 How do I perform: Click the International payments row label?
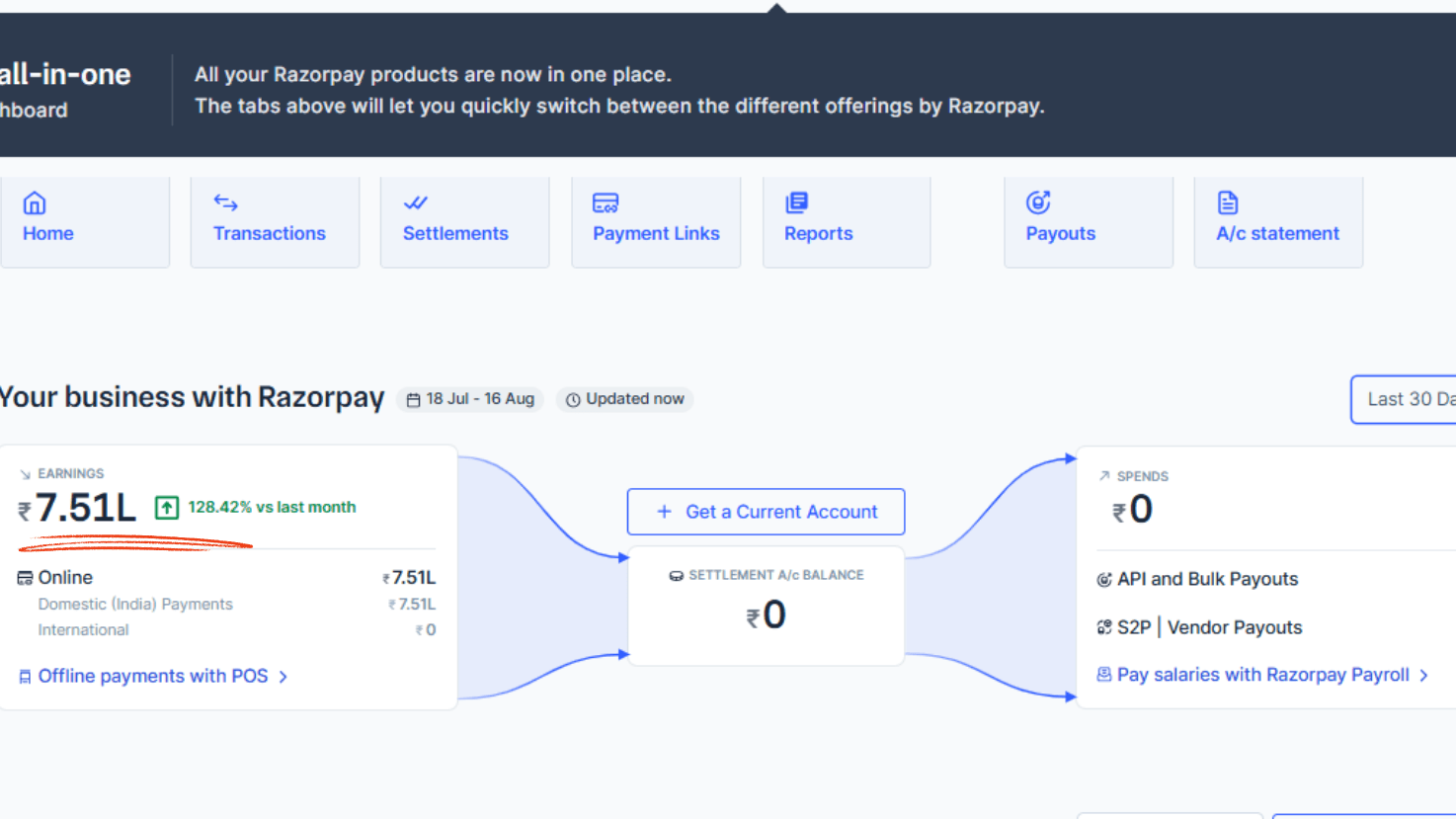coord(83,630)
